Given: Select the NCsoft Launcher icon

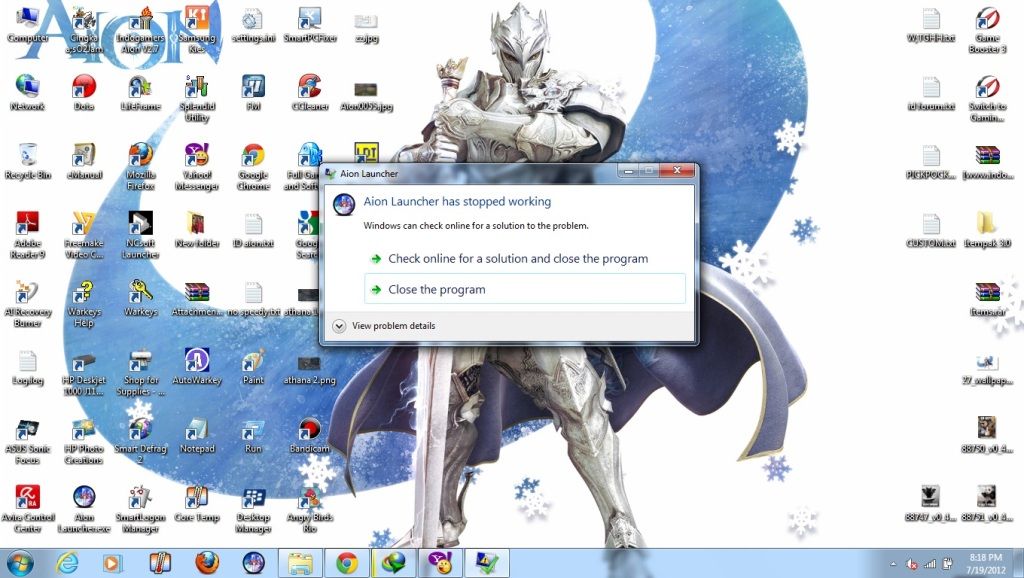Looking at the screenshot, I should tap(140, 234).
